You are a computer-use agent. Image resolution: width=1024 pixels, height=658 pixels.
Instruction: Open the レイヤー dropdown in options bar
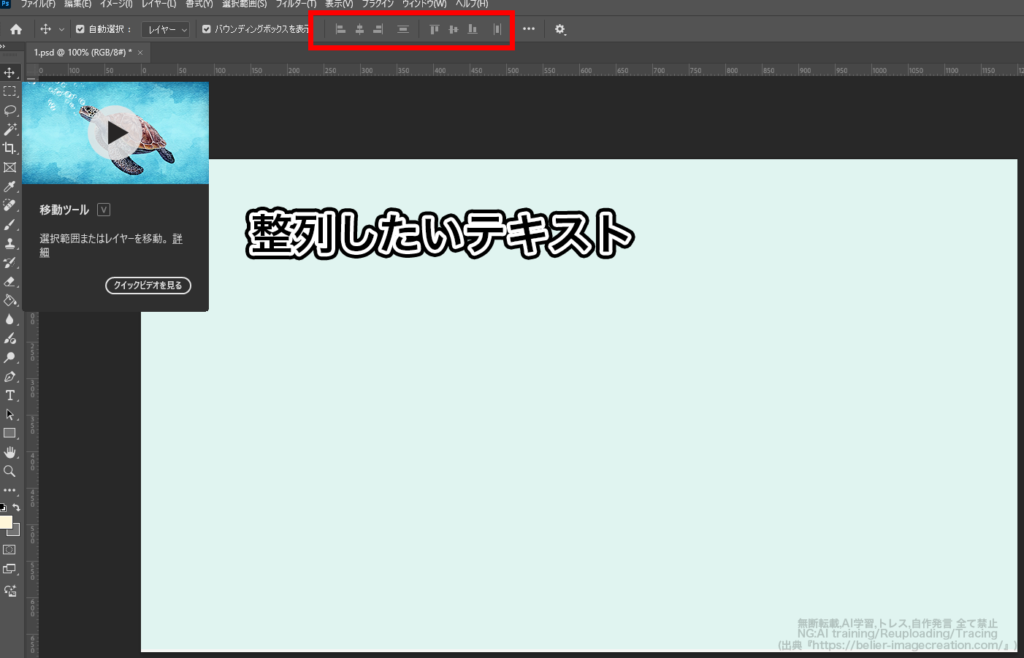166,29
